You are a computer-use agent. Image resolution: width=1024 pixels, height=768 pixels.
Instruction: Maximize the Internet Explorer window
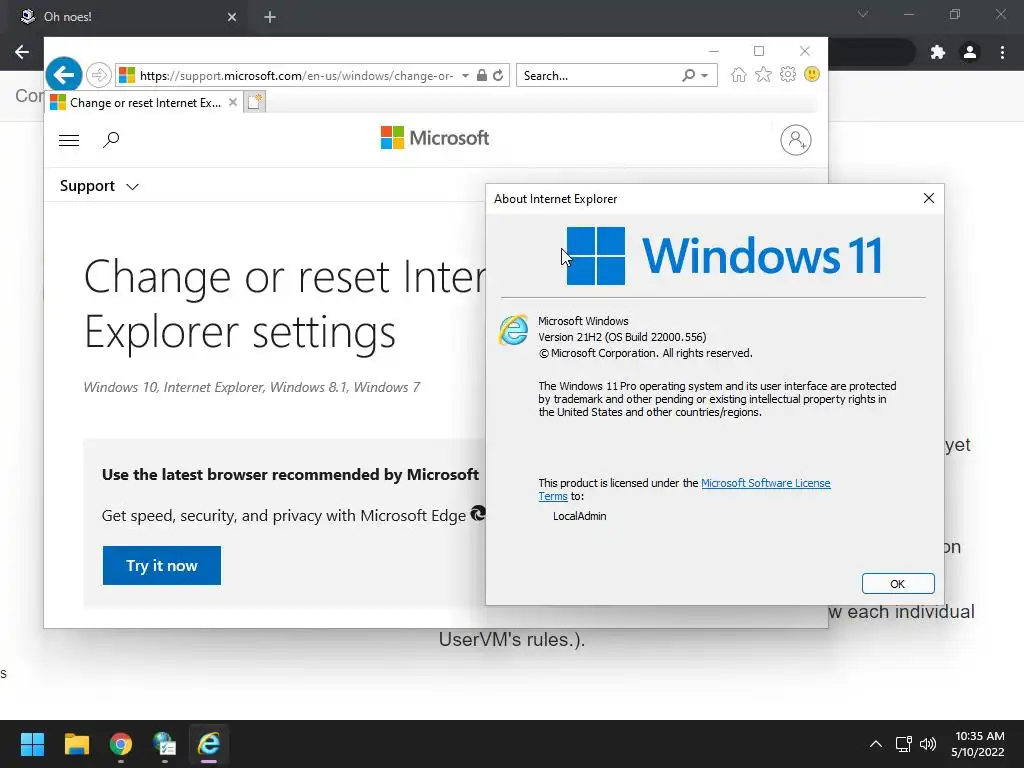(759, 51)
